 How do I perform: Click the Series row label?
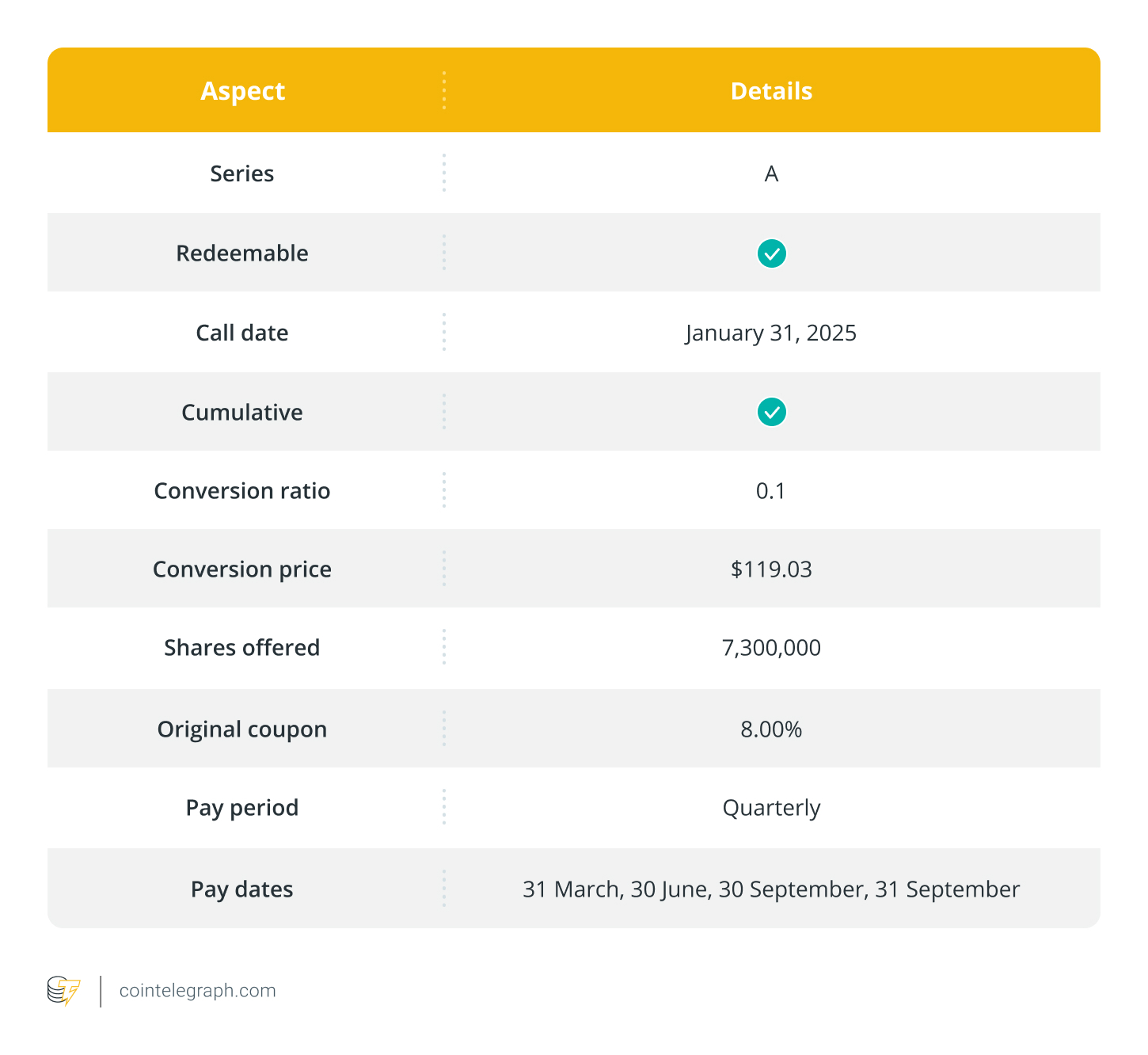click(x=242, y=173)
